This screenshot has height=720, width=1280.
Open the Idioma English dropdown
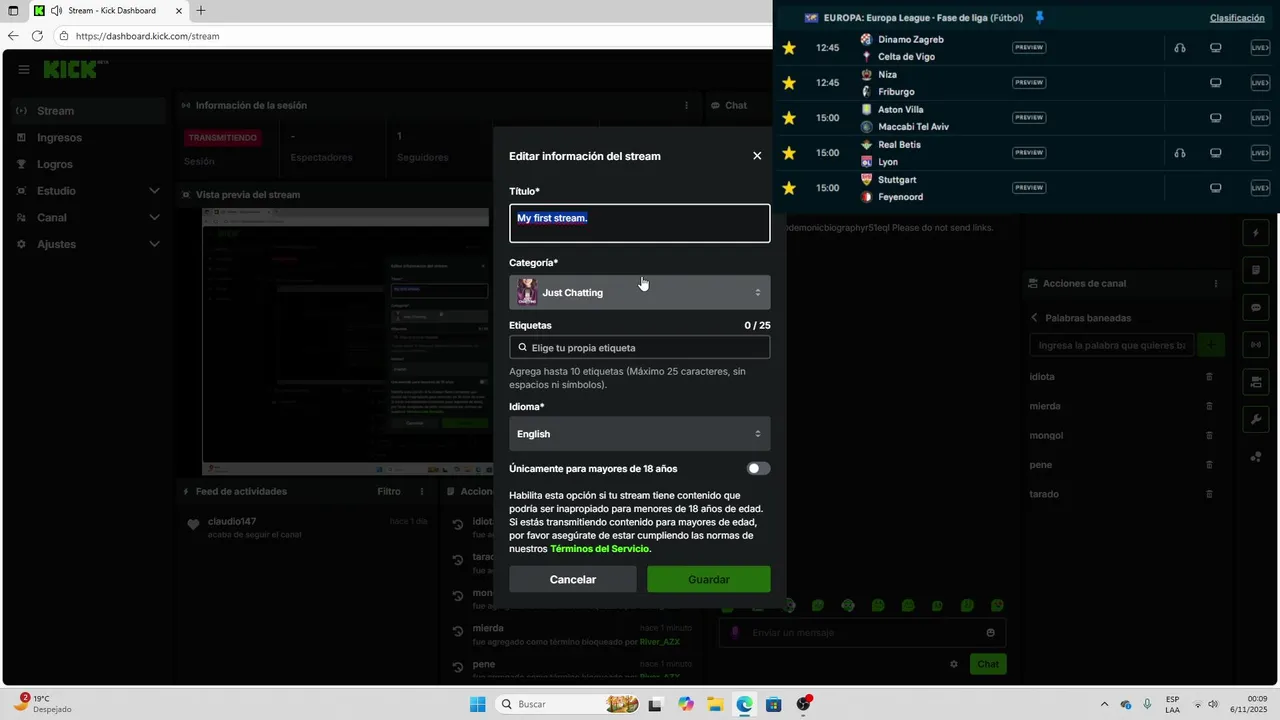point(640,434)
